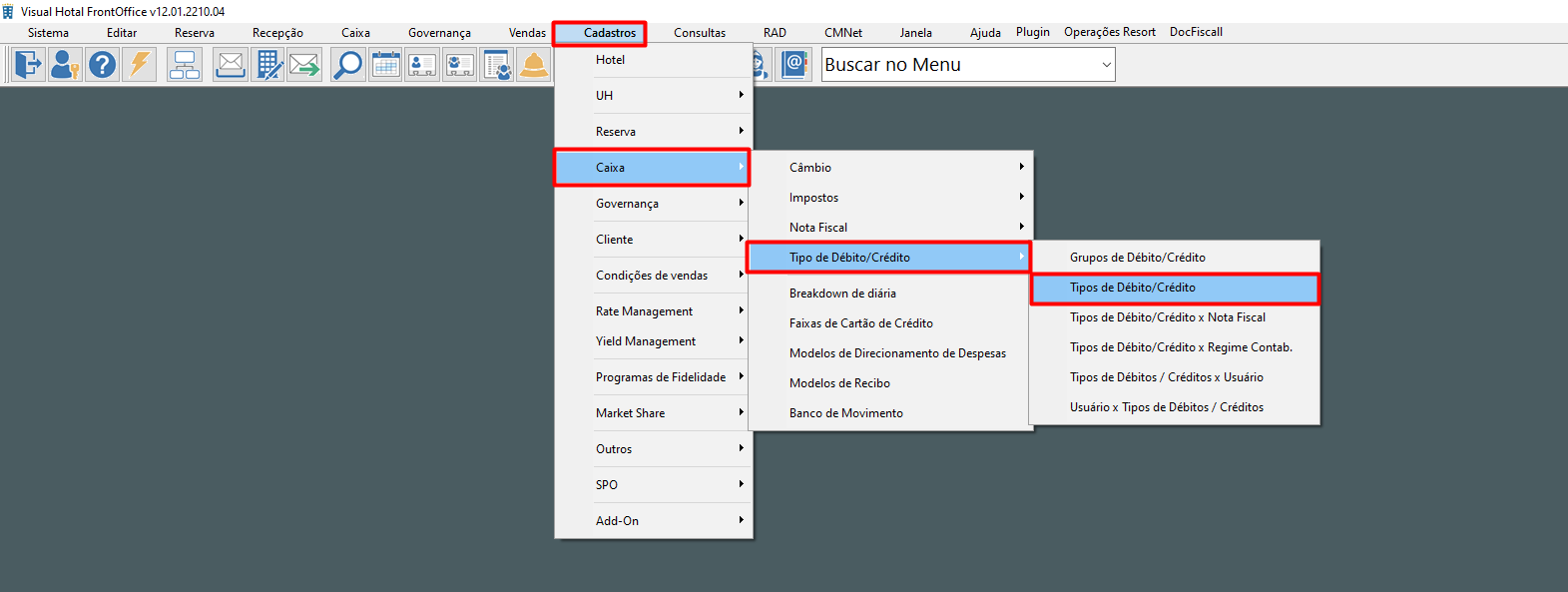
Task: Choose Modelos de Recibo
Action: pos(891,383)
